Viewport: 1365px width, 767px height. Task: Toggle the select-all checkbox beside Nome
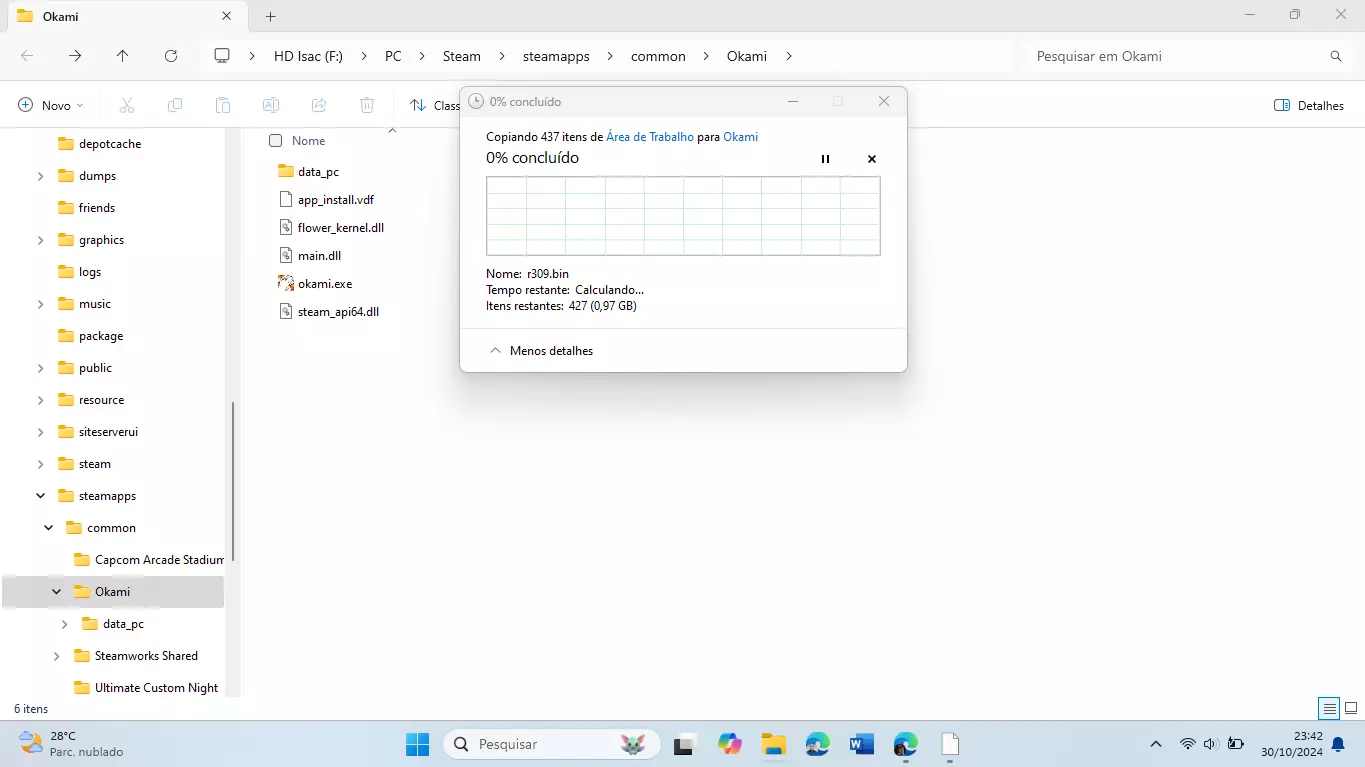276,141
